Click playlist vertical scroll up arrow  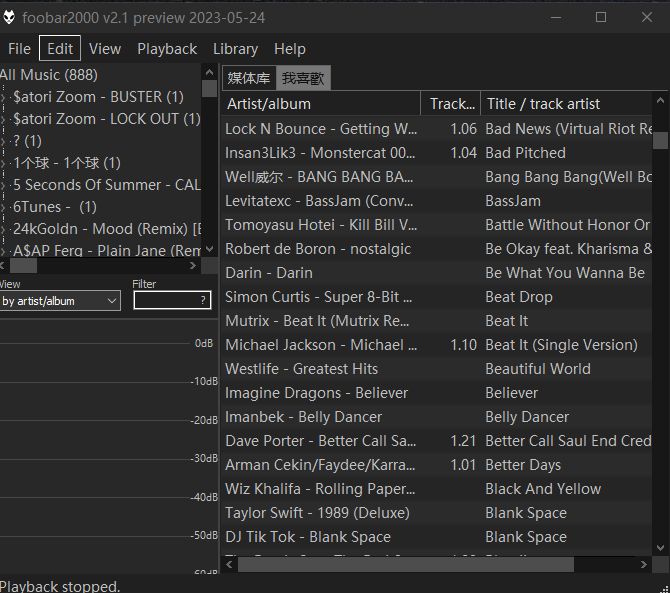tap(660, 100)
